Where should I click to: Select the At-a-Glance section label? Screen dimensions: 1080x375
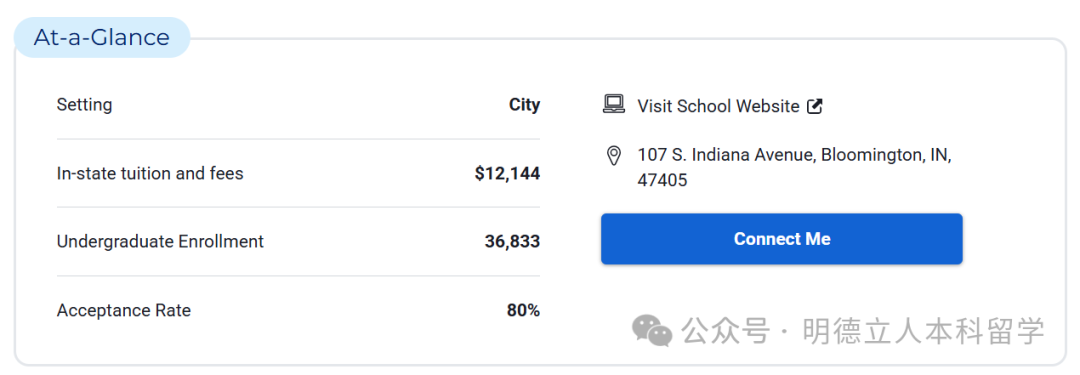point(102,37)
